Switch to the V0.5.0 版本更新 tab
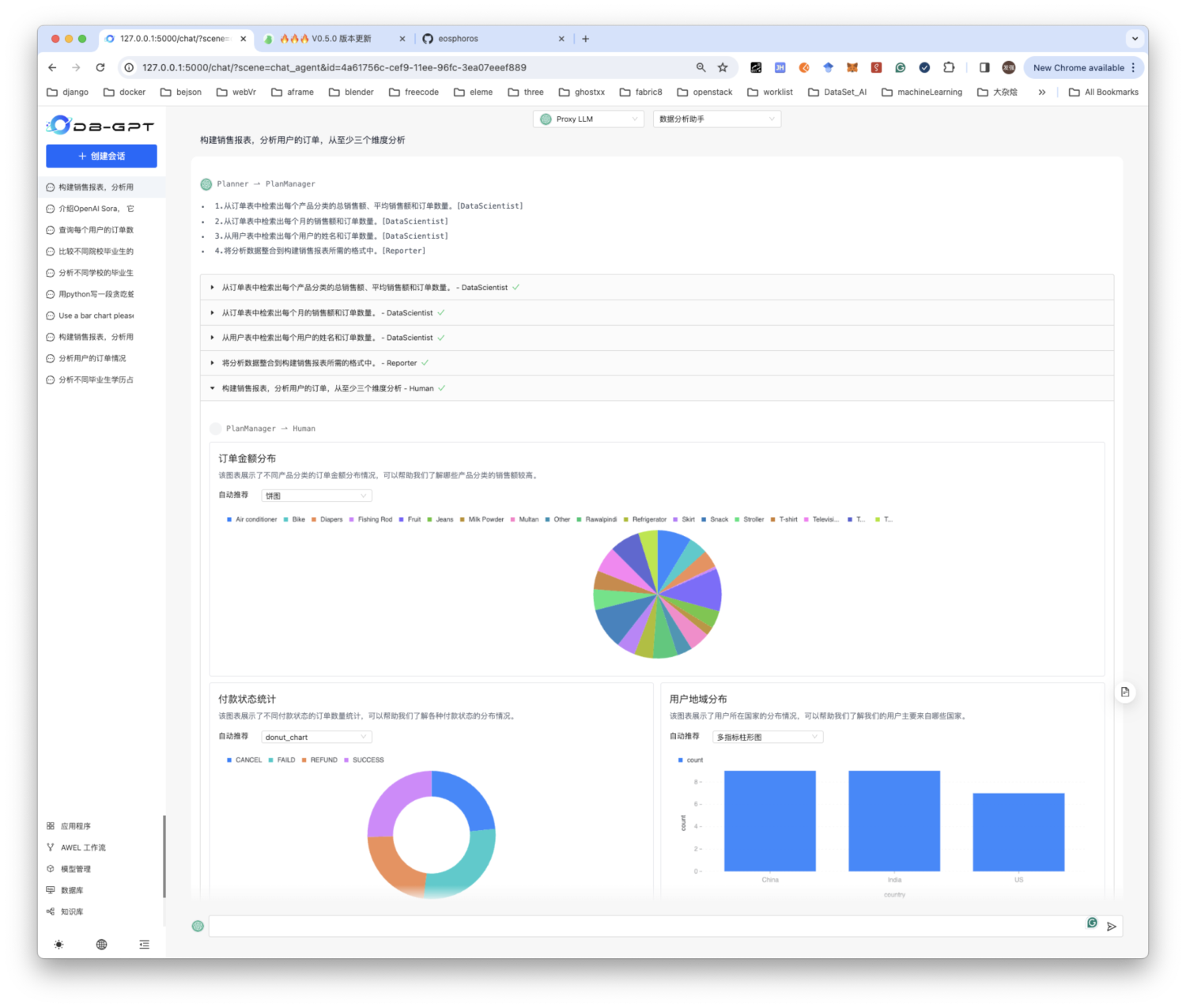This screenshot has height=1008, width=1186. pyautogui.click(x=334, y=38)
